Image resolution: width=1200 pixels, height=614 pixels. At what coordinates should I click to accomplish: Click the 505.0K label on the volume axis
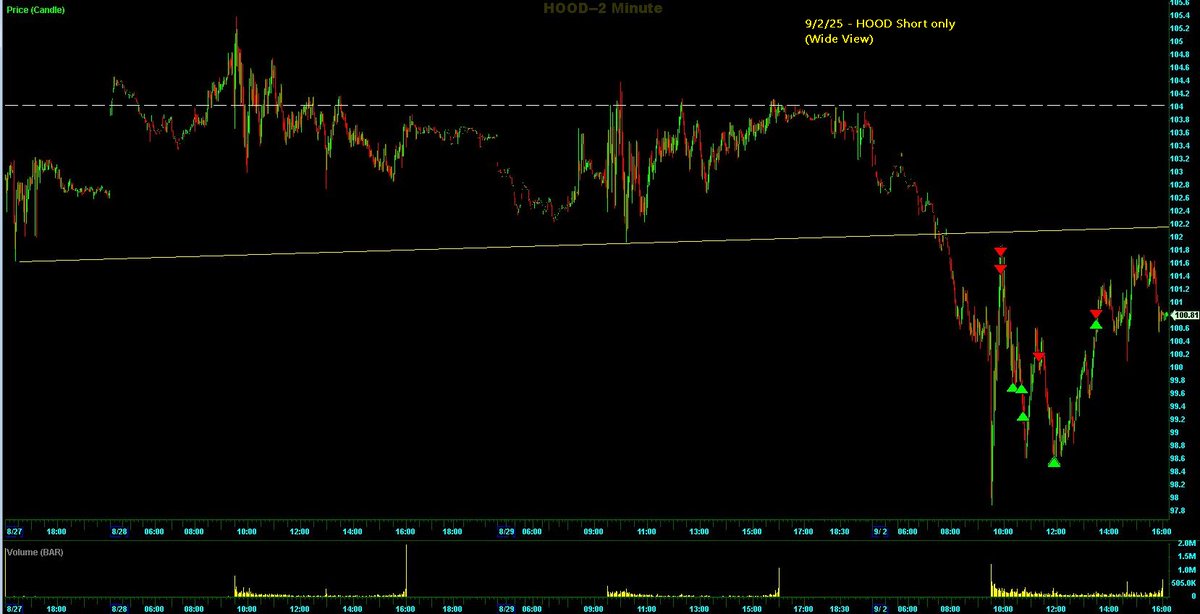point(1184,582)
